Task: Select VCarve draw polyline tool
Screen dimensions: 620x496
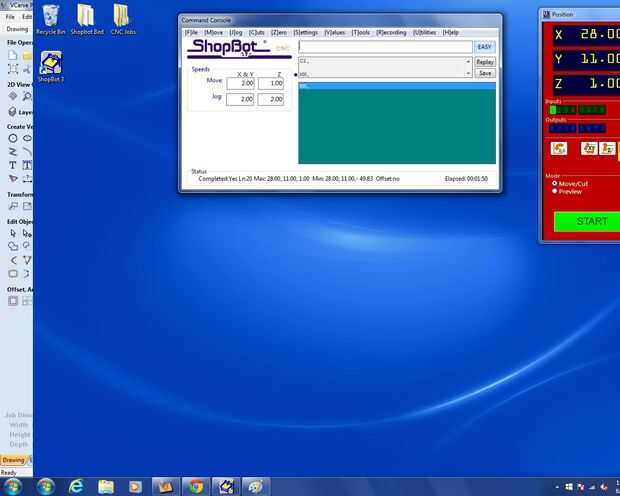Action: pyautogui.click(x=13, y=151)
